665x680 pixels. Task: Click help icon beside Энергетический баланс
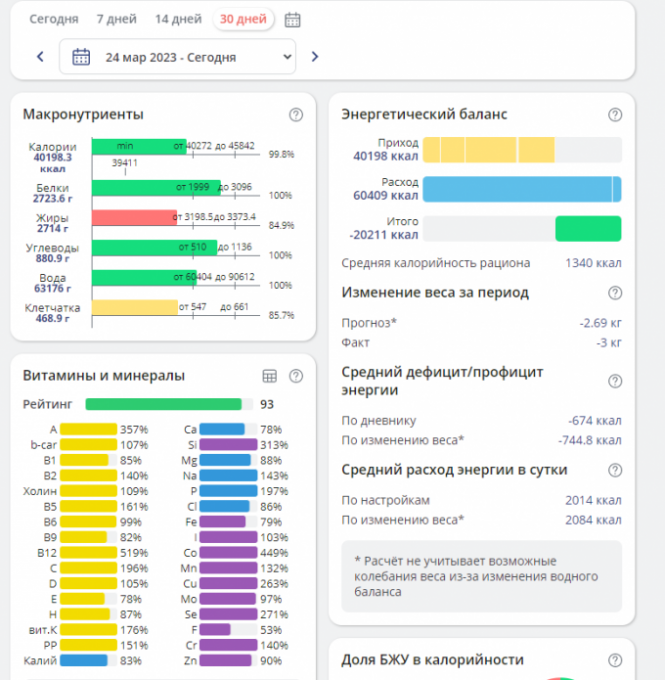pyautogui.click(x=615, y=115)
